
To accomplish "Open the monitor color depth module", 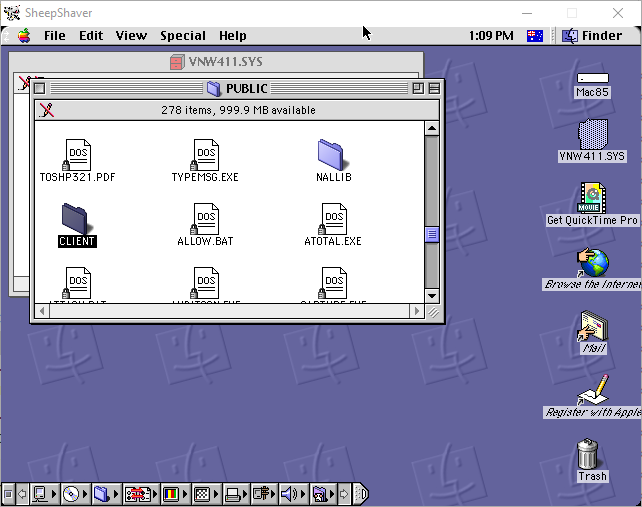I will click(175, 494).
